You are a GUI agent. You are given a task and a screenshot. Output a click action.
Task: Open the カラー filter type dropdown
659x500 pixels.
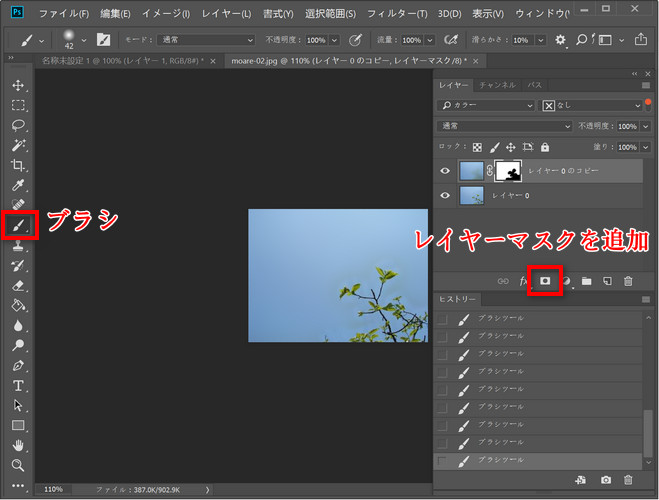tap(486, 105)
